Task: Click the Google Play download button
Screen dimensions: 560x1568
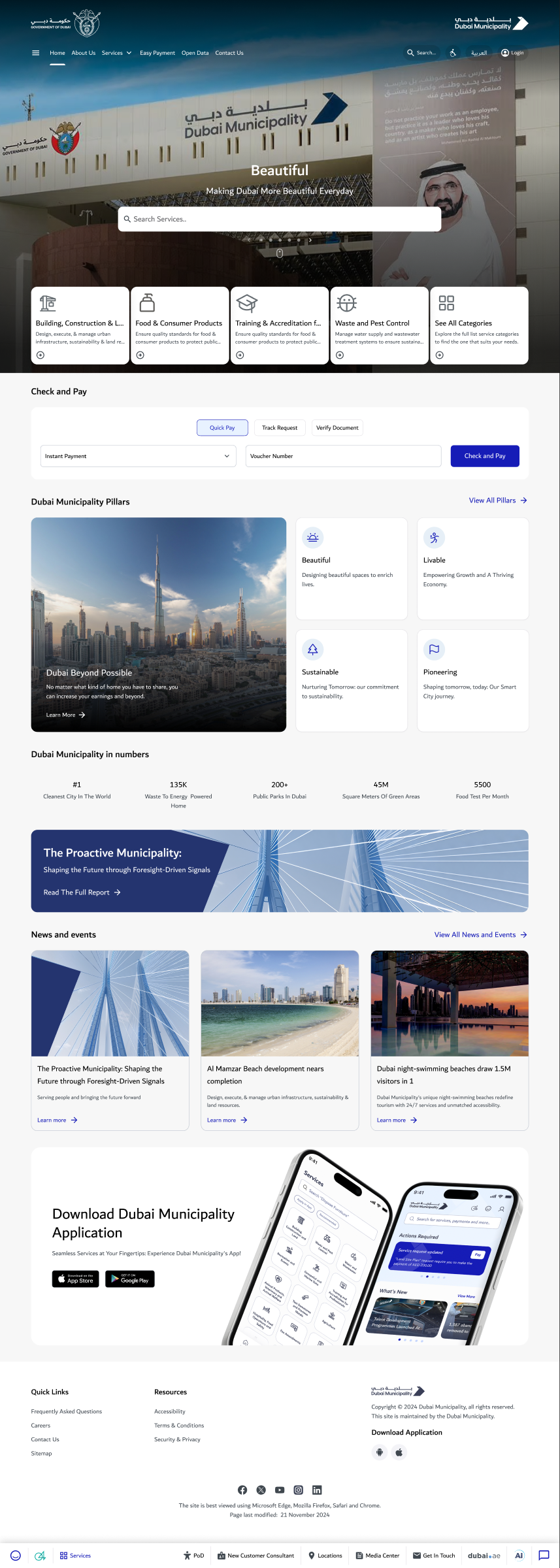Action: click(x=131, y=1279)
